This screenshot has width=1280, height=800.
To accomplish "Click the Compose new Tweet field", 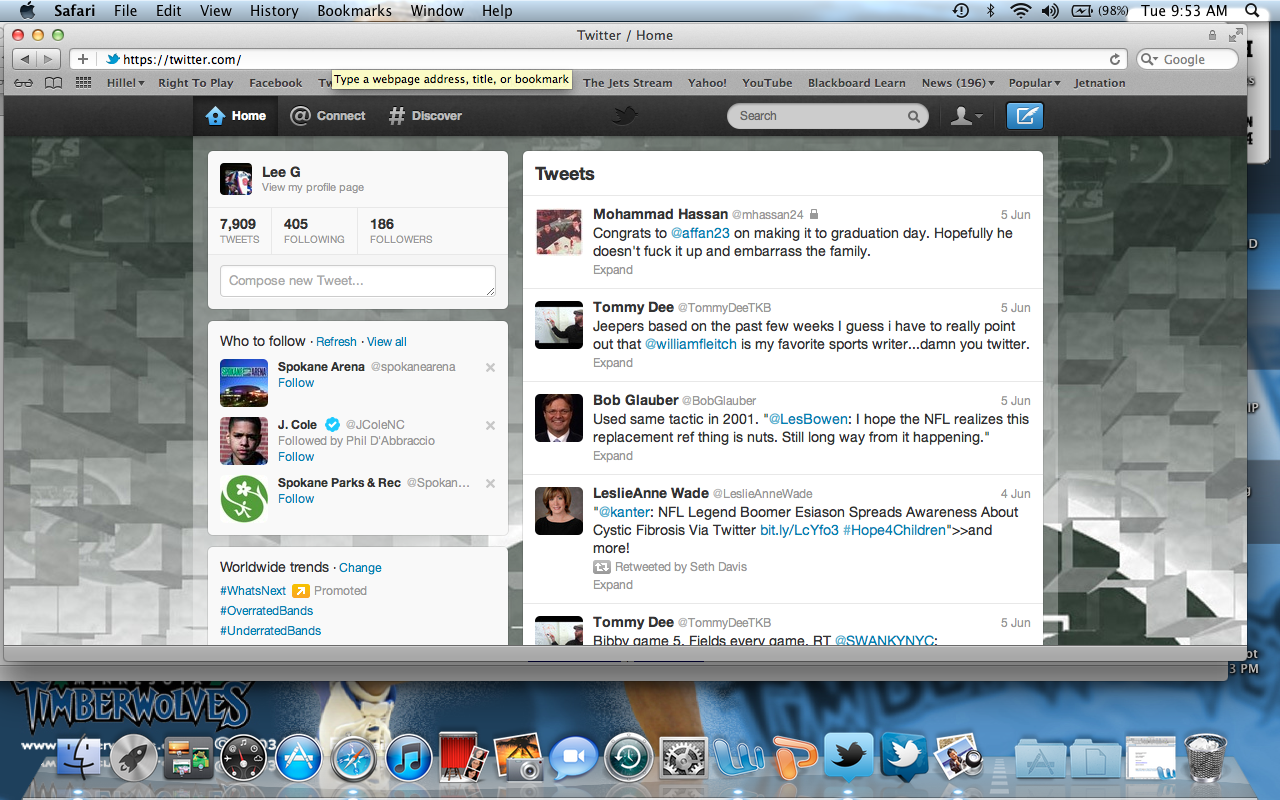I will click(358, 281).
